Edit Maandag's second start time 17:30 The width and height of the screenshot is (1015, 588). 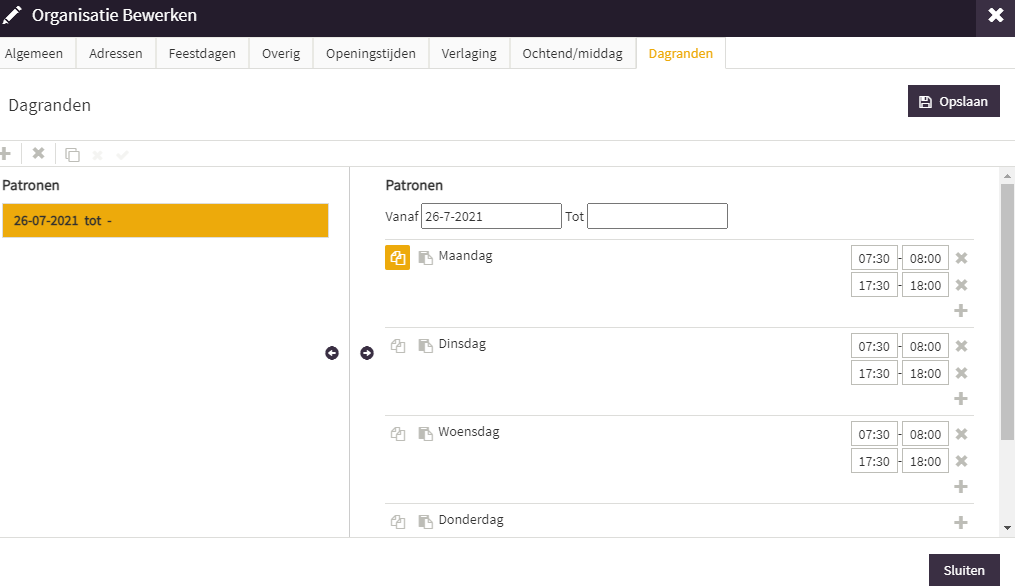[x=875, y=285]
